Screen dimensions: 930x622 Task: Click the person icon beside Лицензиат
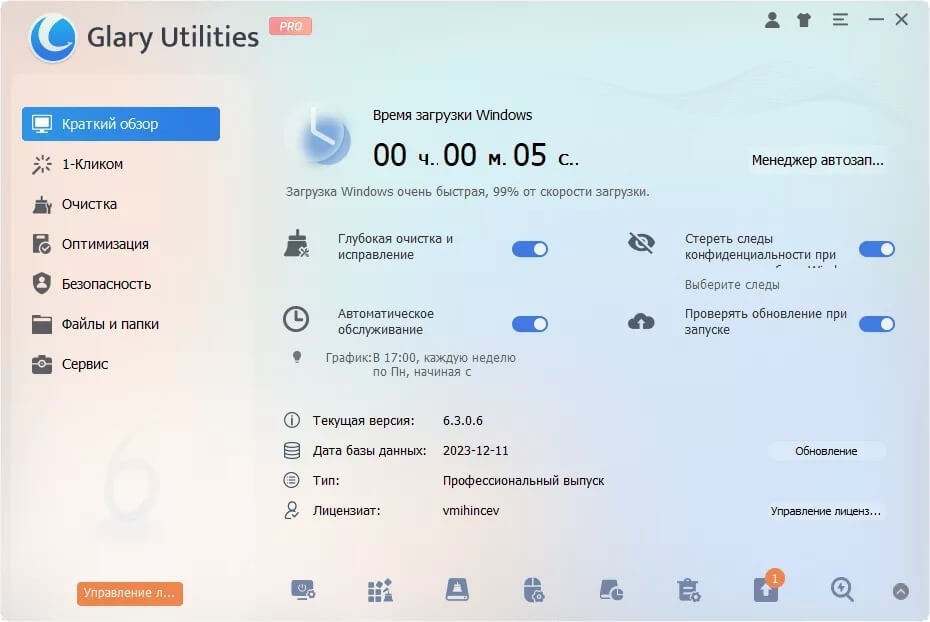[x=291, y=511]
